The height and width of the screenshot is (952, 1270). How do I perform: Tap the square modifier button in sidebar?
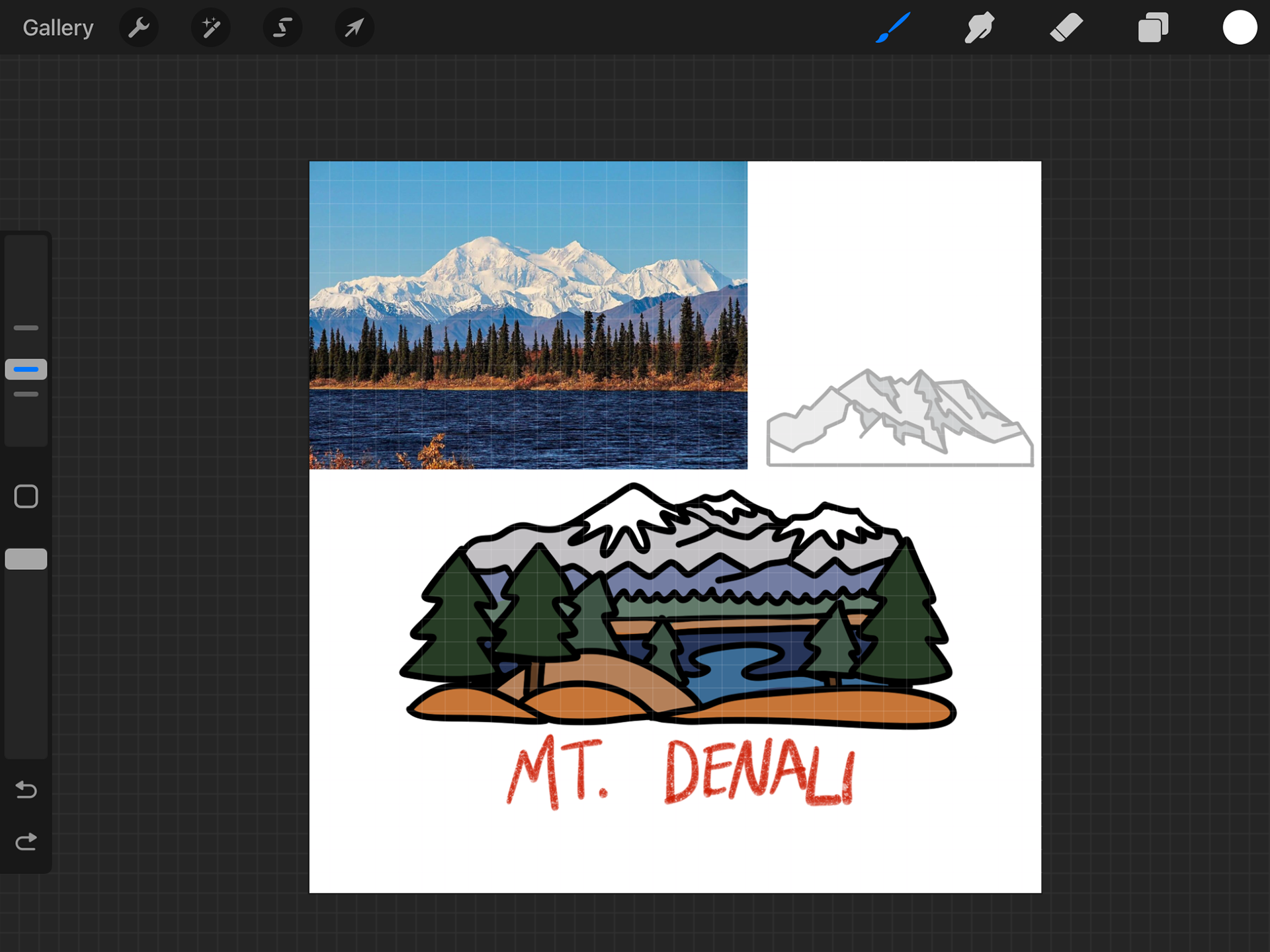pyautogui.click(x=26, y=496)
